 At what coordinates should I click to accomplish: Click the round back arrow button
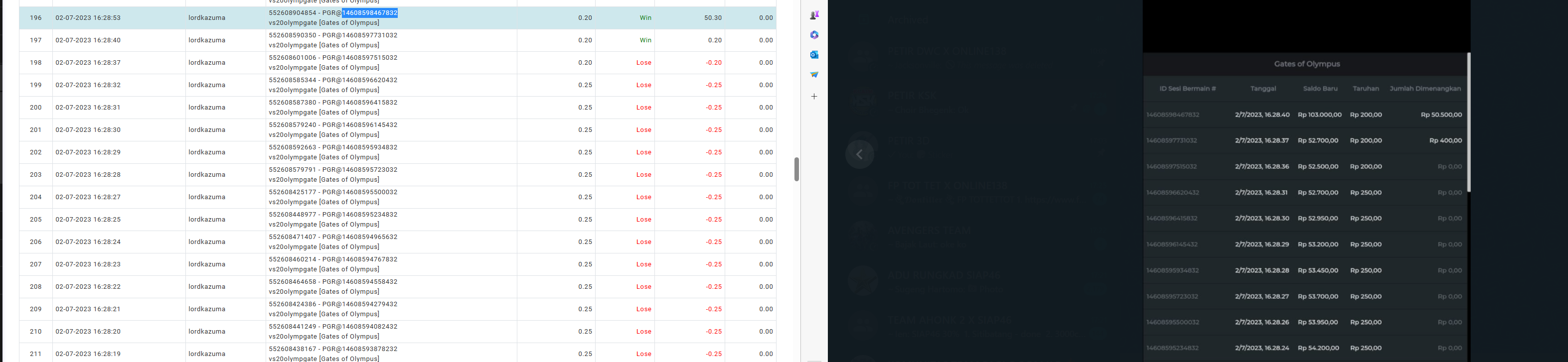859,154
